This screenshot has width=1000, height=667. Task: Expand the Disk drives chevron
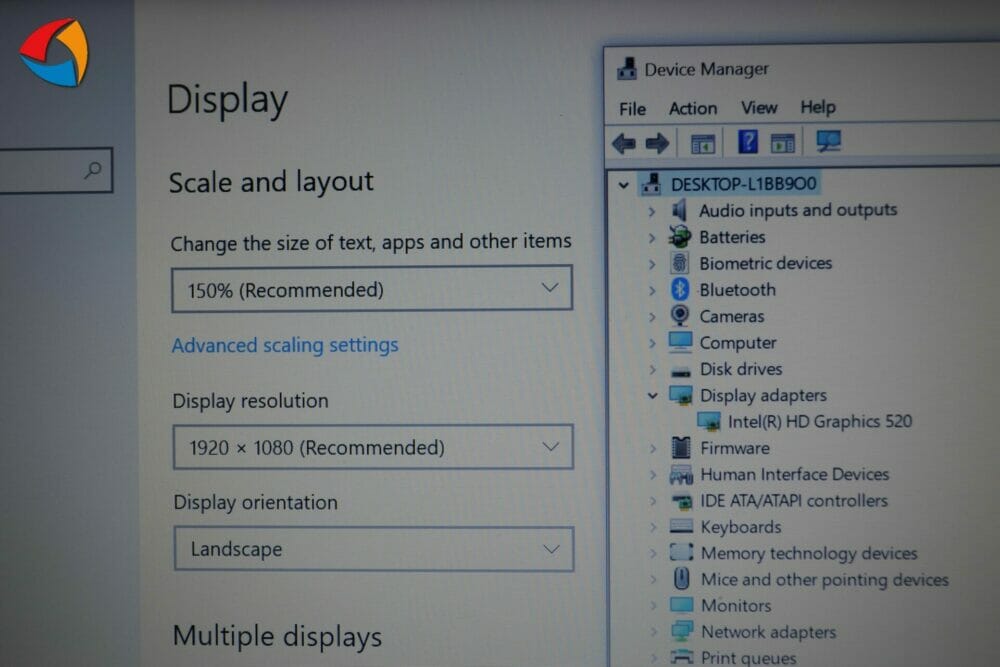click(652, 370)
